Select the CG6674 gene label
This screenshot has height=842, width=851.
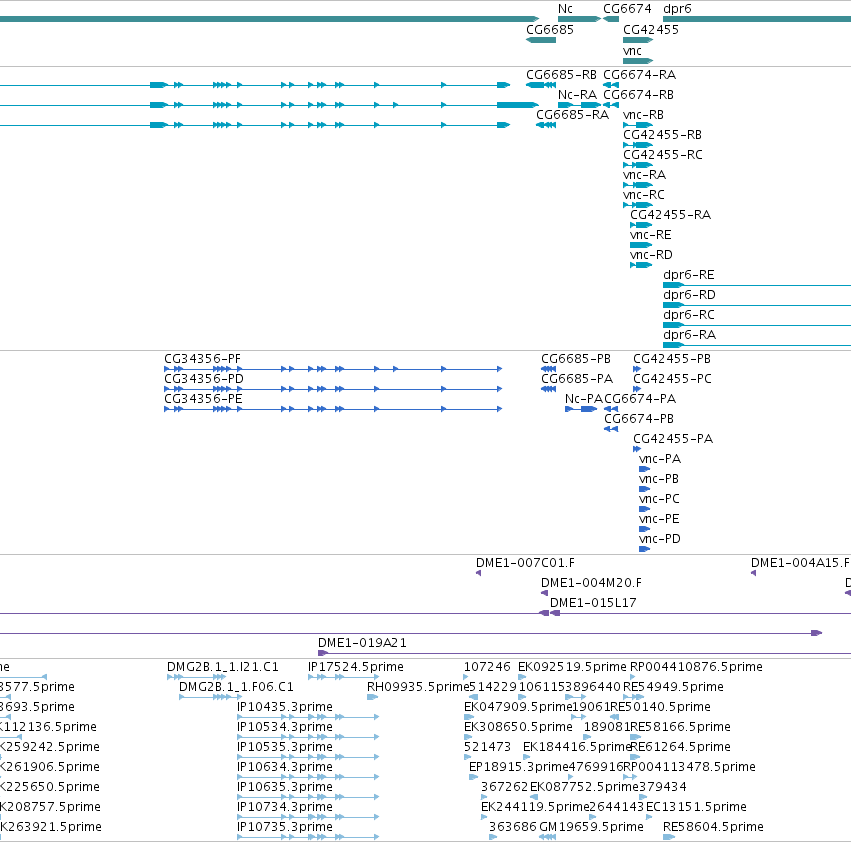click(x=627, y=9)
